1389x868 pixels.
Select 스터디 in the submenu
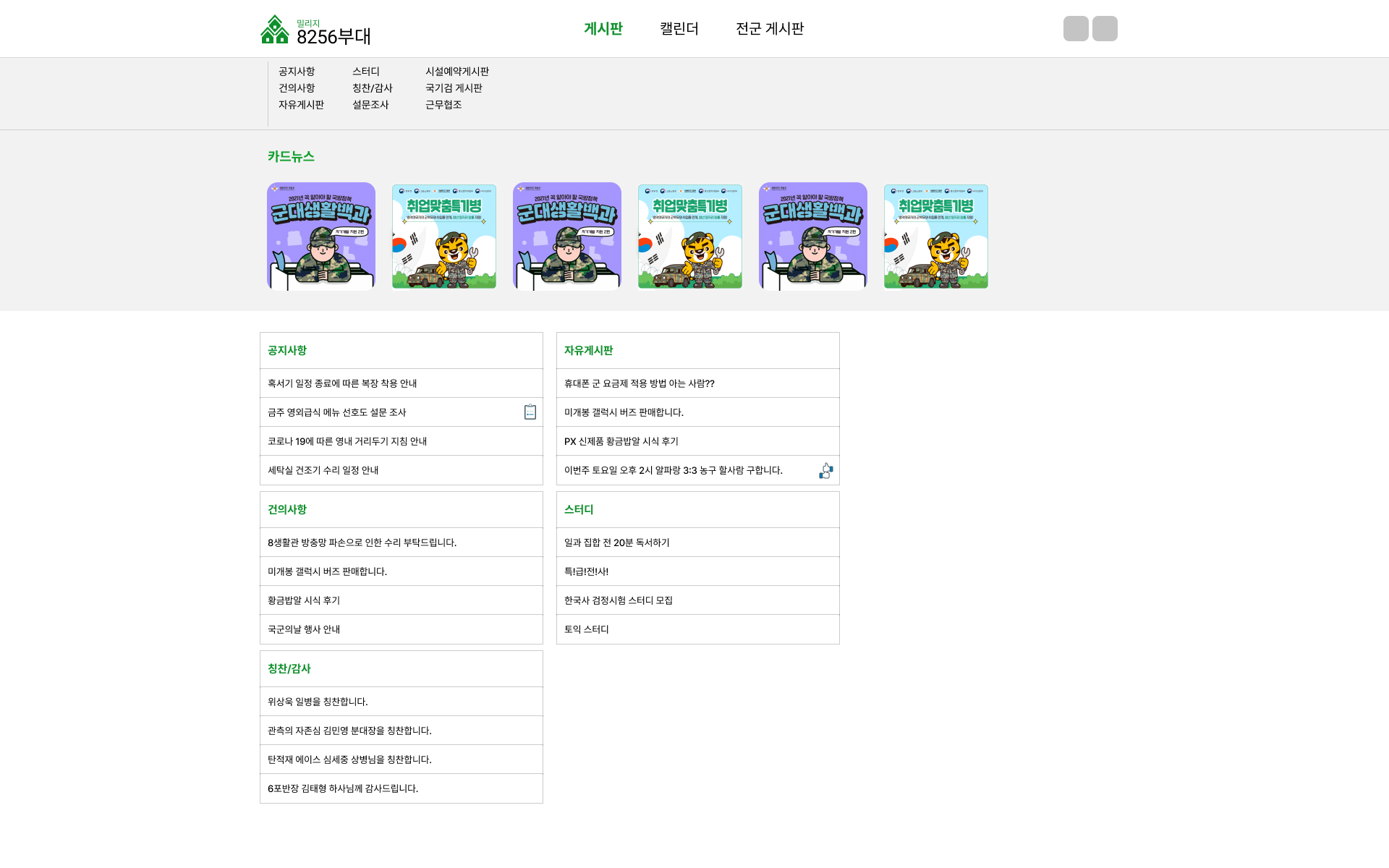(366, 72)
